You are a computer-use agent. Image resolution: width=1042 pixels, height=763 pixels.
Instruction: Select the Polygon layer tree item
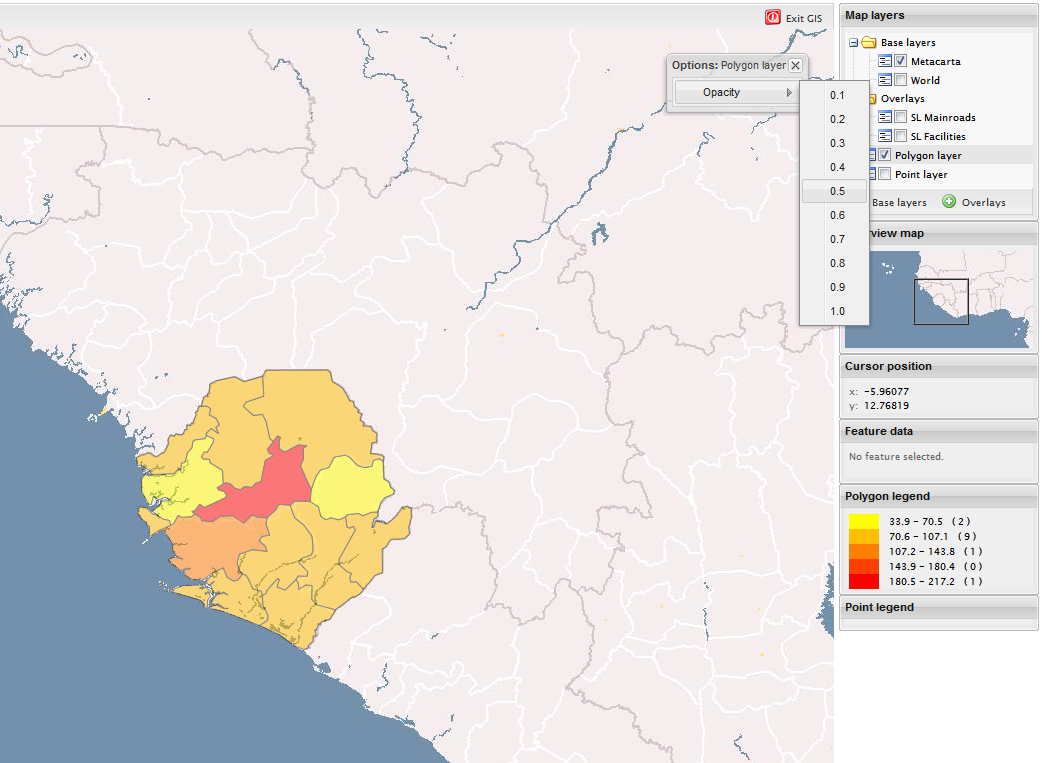[927, 156]
